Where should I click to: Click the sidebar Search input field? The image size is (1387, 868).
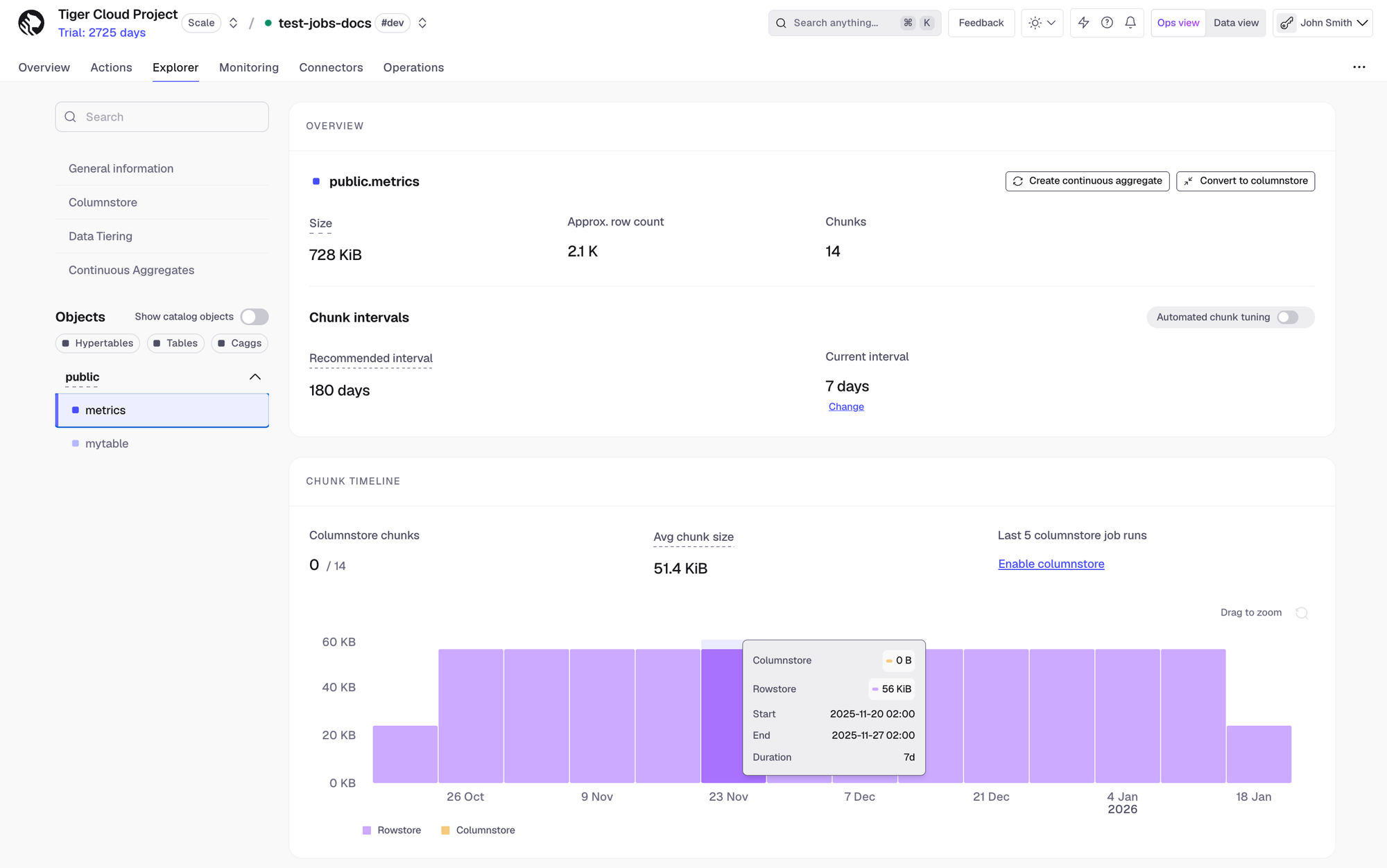click(x=162, y=117)
